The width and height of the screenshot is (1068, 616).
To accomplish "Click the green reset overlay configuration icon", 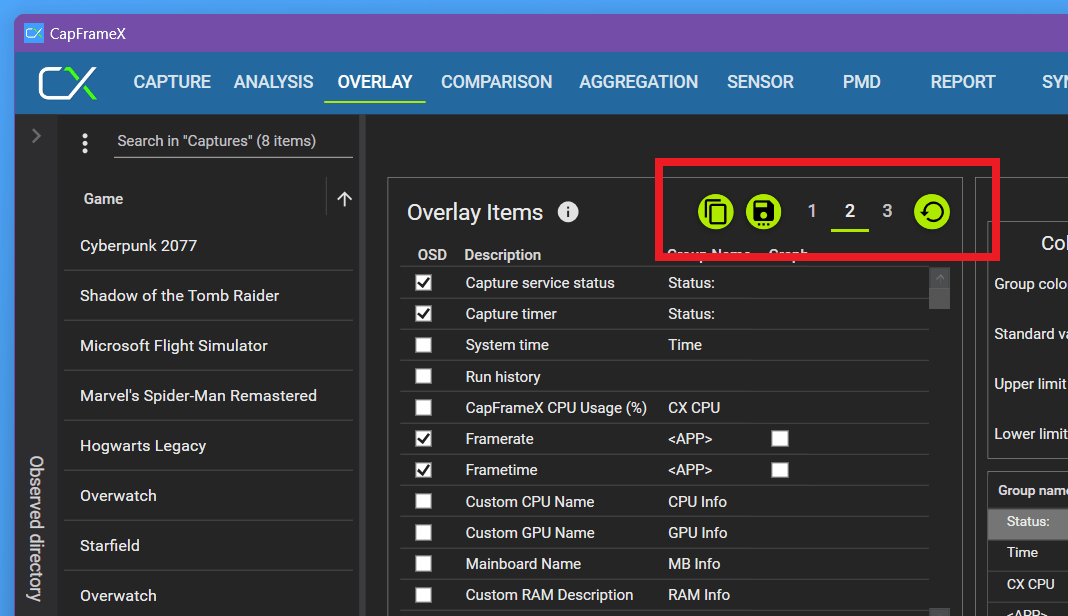I will pyautogui.click(x=931, y=212).
